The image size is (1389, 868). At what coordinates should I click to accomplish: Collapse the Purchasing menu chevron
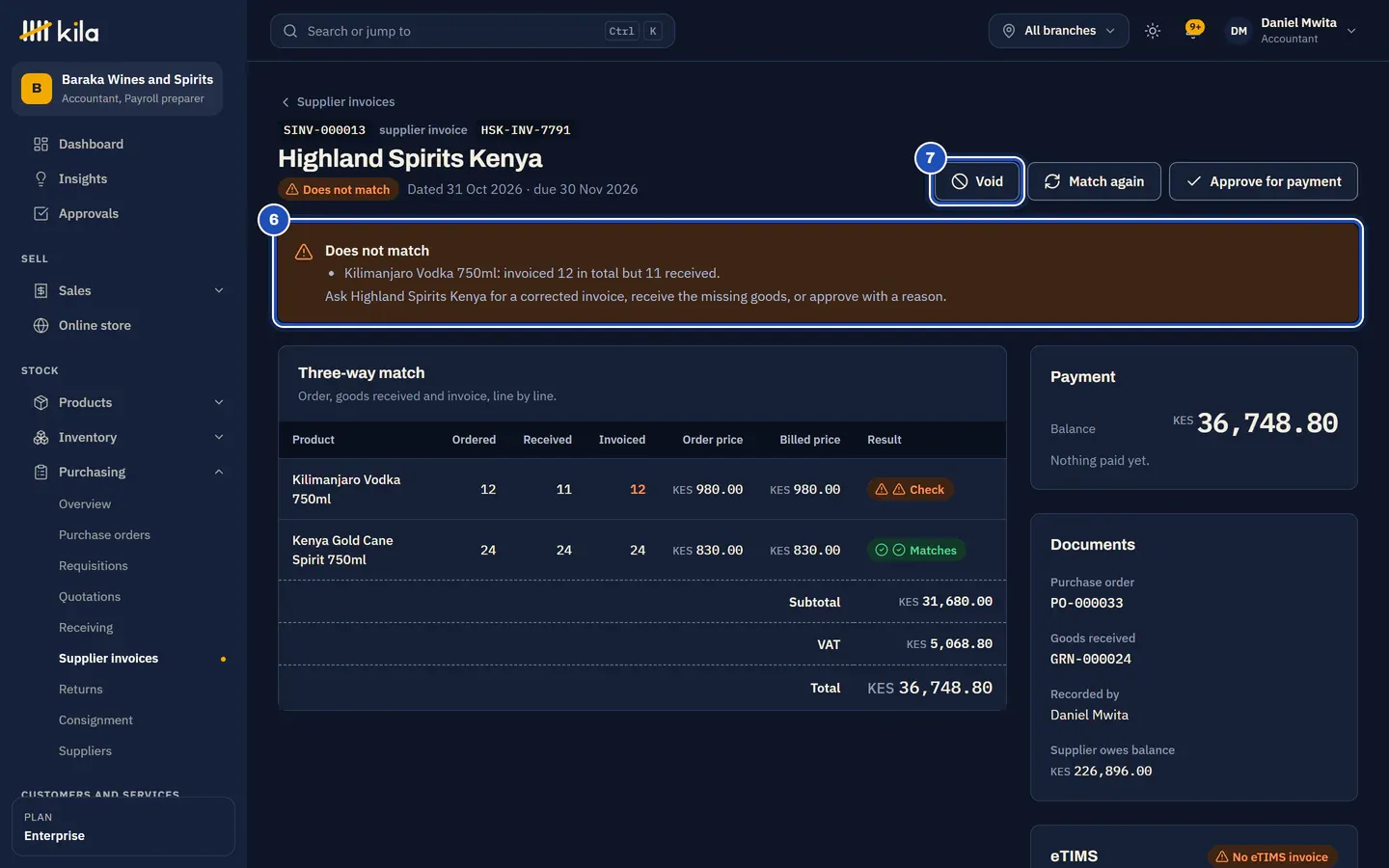pos(219,473)
